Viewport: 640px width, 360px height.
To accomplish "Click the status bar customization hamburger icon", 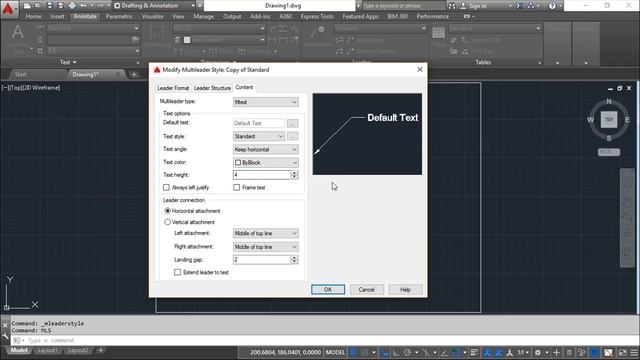I will 634,352.
